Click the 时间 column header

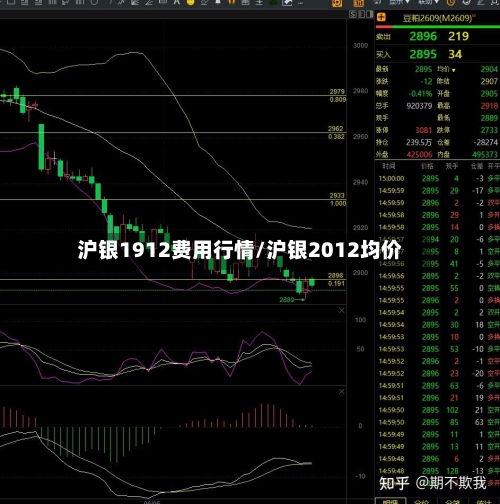[x=389, y=166]
